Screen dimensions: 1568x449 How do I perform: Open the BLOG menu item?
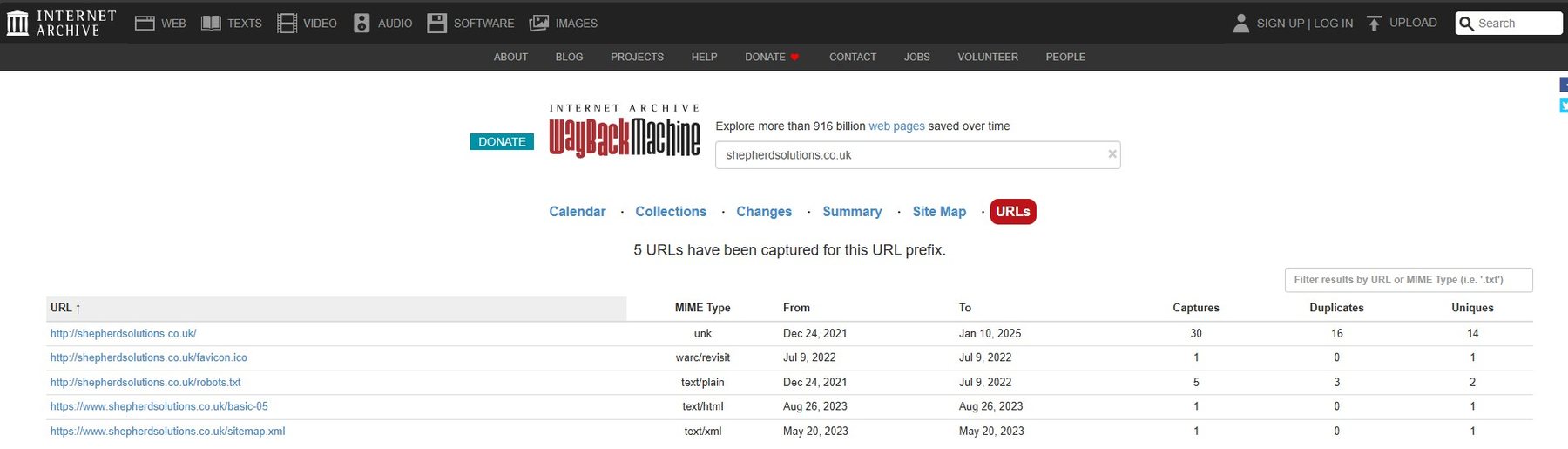coord(569,57)
